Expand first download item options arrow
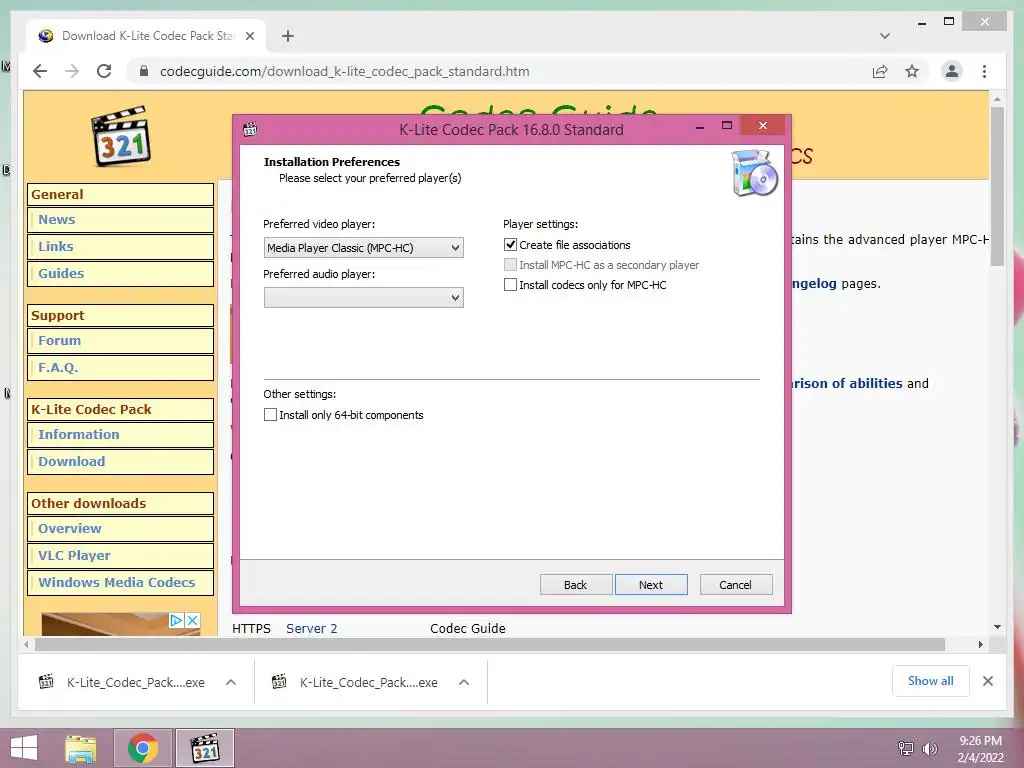The image size is (1024, 768). (x=231, y=682)
